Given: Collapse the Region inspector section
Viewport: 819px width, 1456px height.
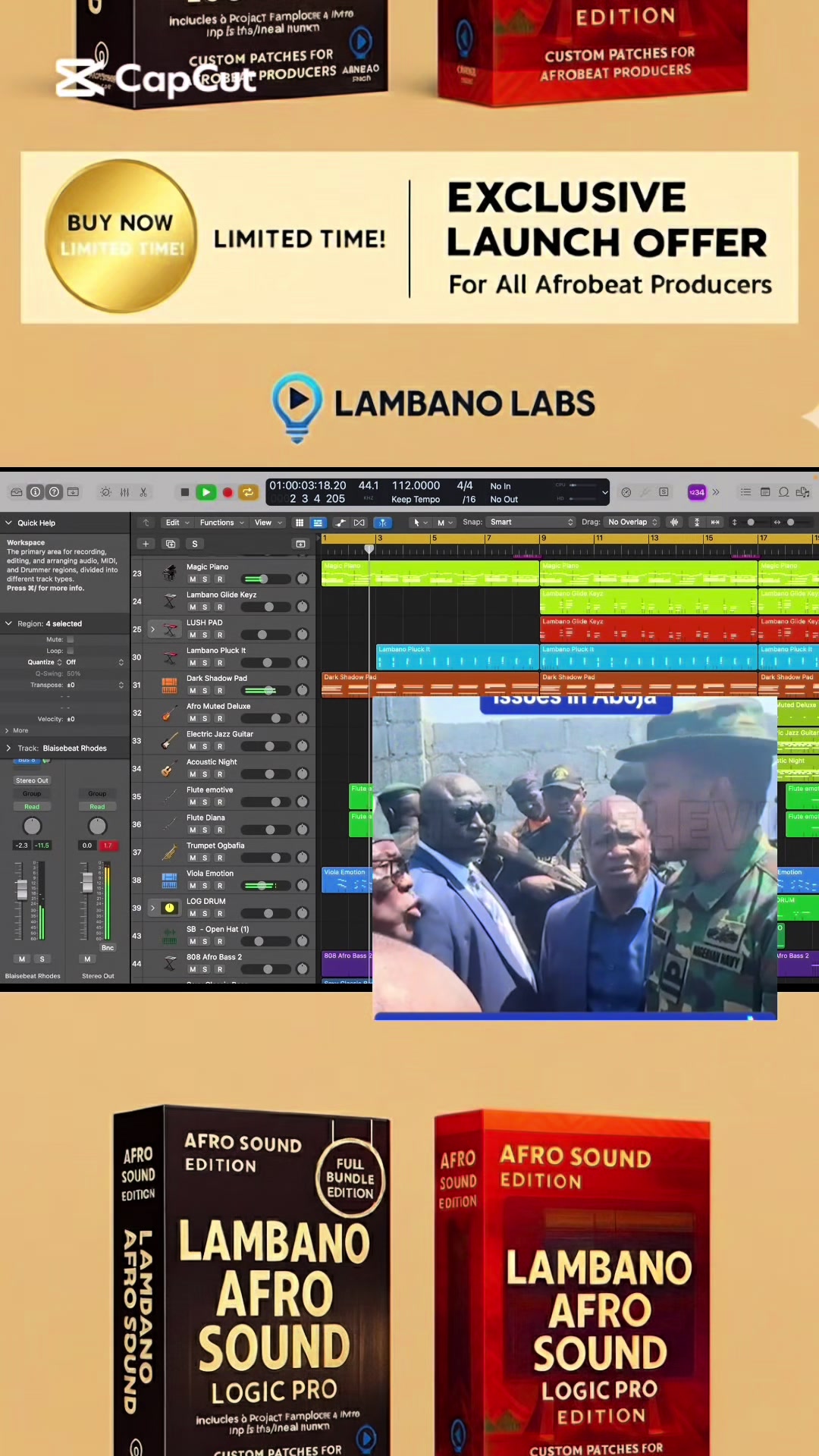Looking at the screenshot, I should (x=8, y=623).
